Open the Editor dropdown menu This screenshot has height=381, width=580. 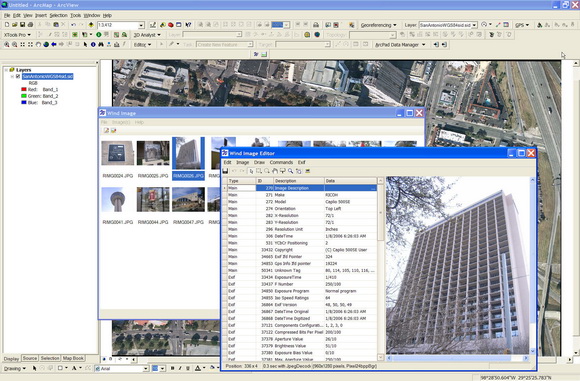tap(142, 45)
